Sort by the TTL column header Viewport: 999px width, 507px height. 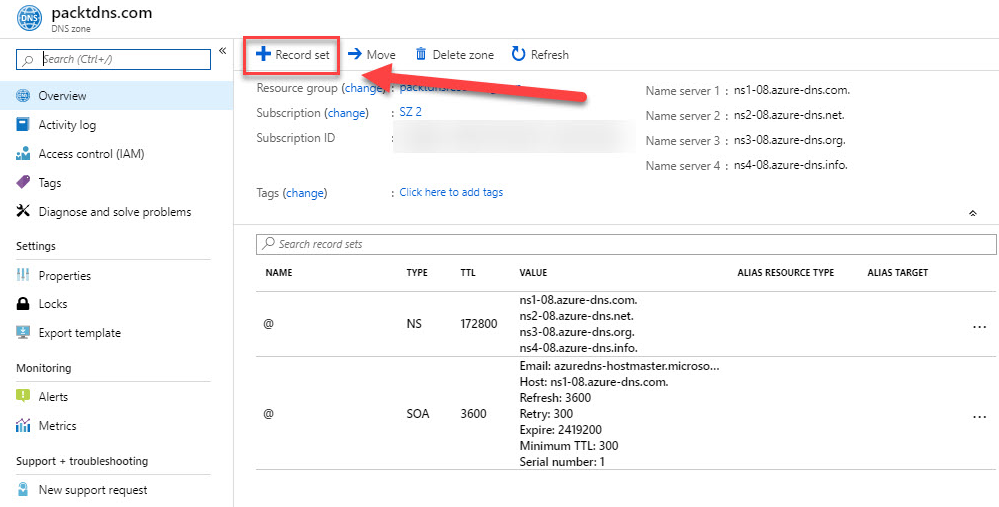click(468, 273)
